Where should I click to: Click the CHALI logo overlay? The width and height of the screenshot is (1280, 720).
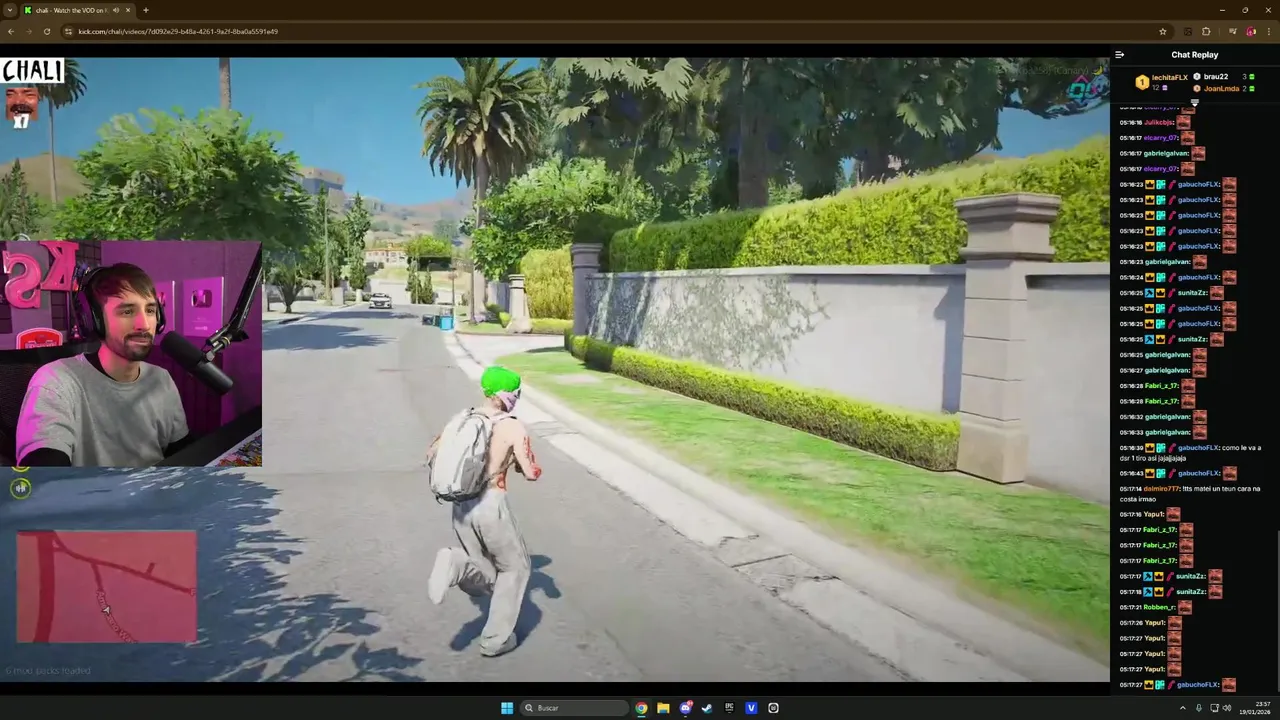pos(32,71)
